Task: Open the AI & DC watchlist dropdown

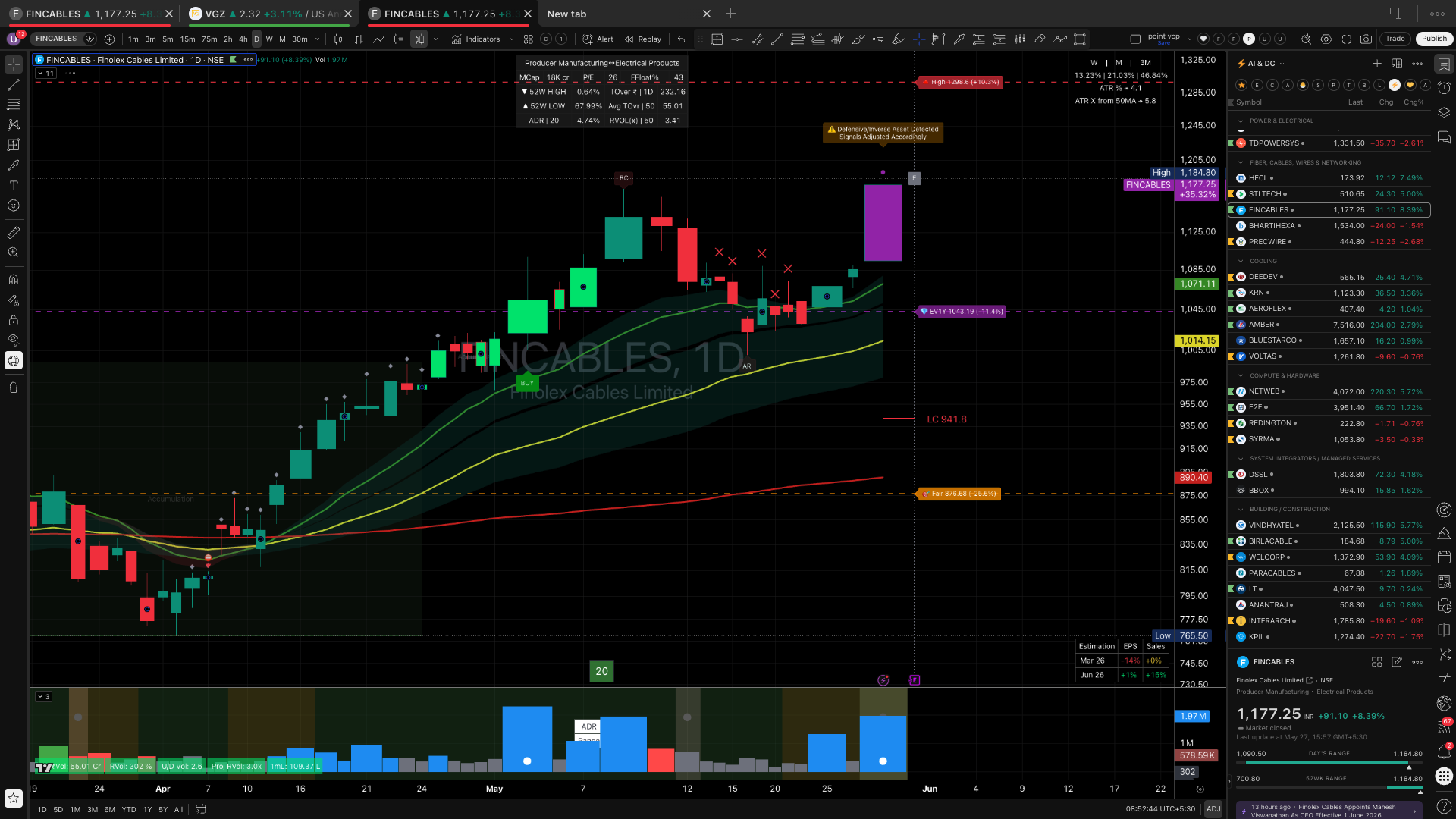Action: (1260, 64)
